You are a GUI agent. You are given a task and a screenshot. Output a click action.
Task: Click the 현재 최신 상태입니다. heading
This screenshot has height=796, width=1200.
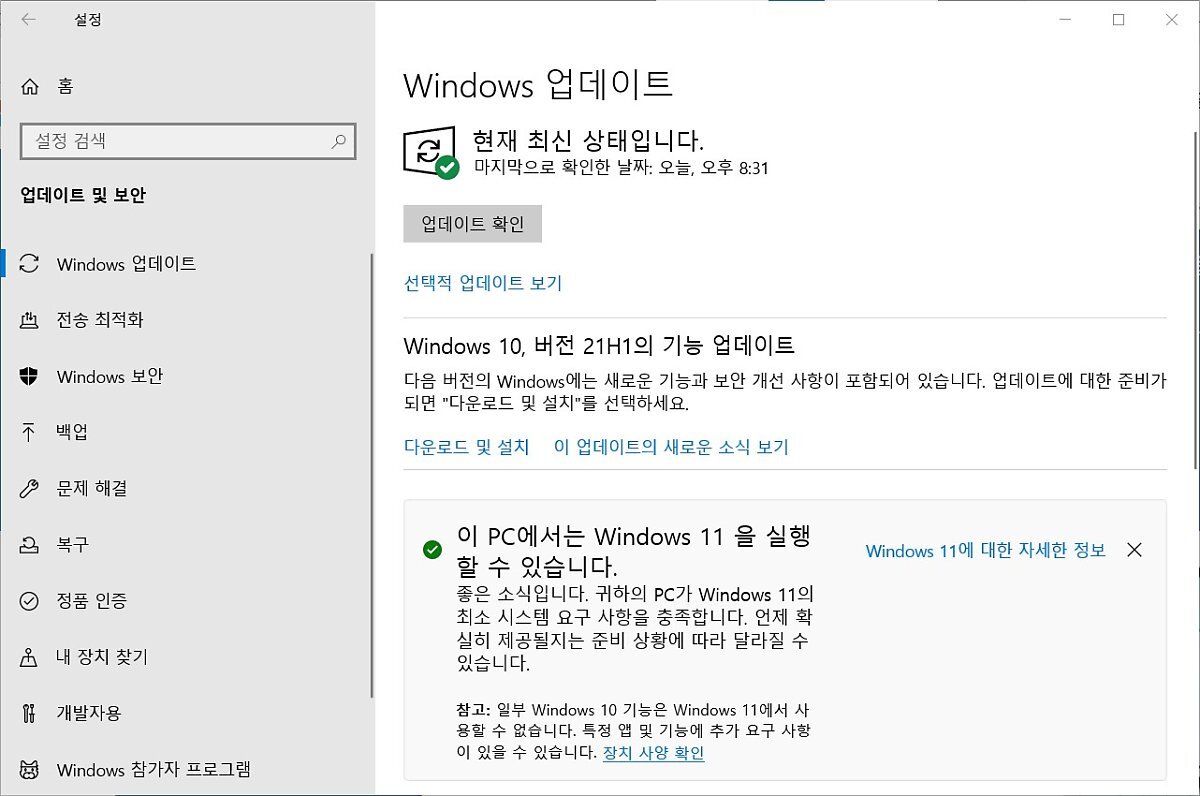(x=589, y=140)
